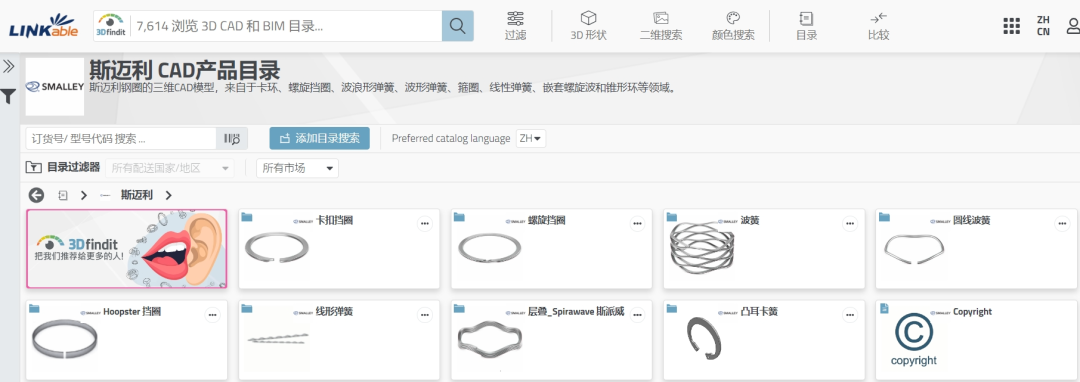Click the 3Dfindit logo in search bar
Viewport: 1080px width, 382px height.
pos(111,25)
